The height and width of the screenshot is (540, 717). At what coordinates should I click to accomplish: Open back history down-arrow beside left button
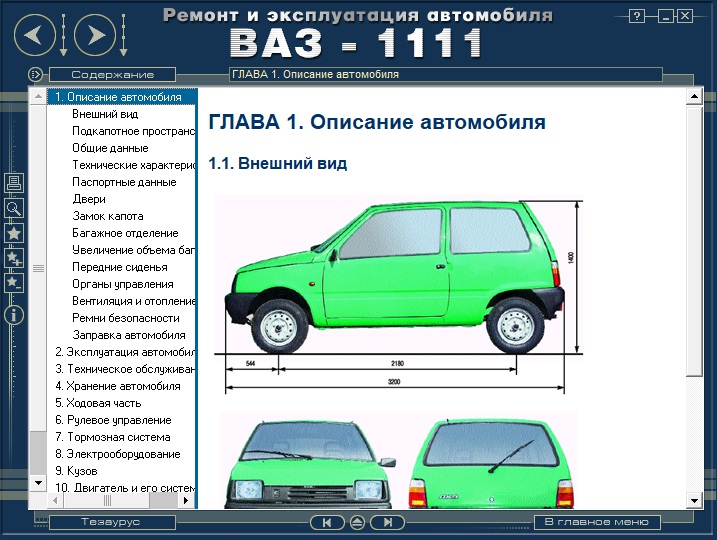click(x=64, y=35)
